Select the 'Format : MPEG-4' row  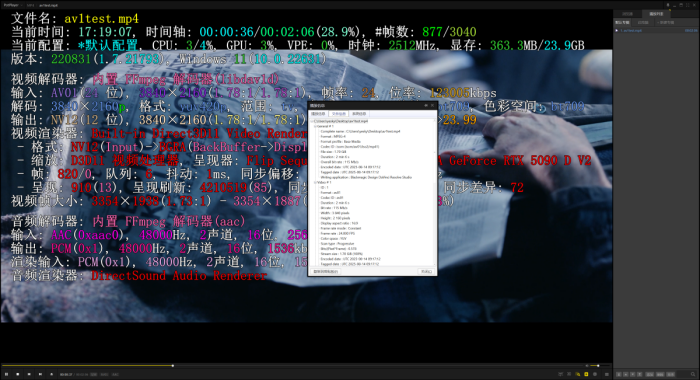[333, 137]
